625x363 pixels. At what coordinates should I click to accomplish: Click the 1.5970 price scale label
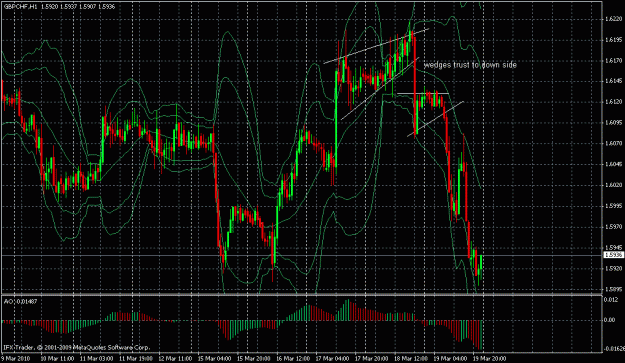(x=613, y=227)
